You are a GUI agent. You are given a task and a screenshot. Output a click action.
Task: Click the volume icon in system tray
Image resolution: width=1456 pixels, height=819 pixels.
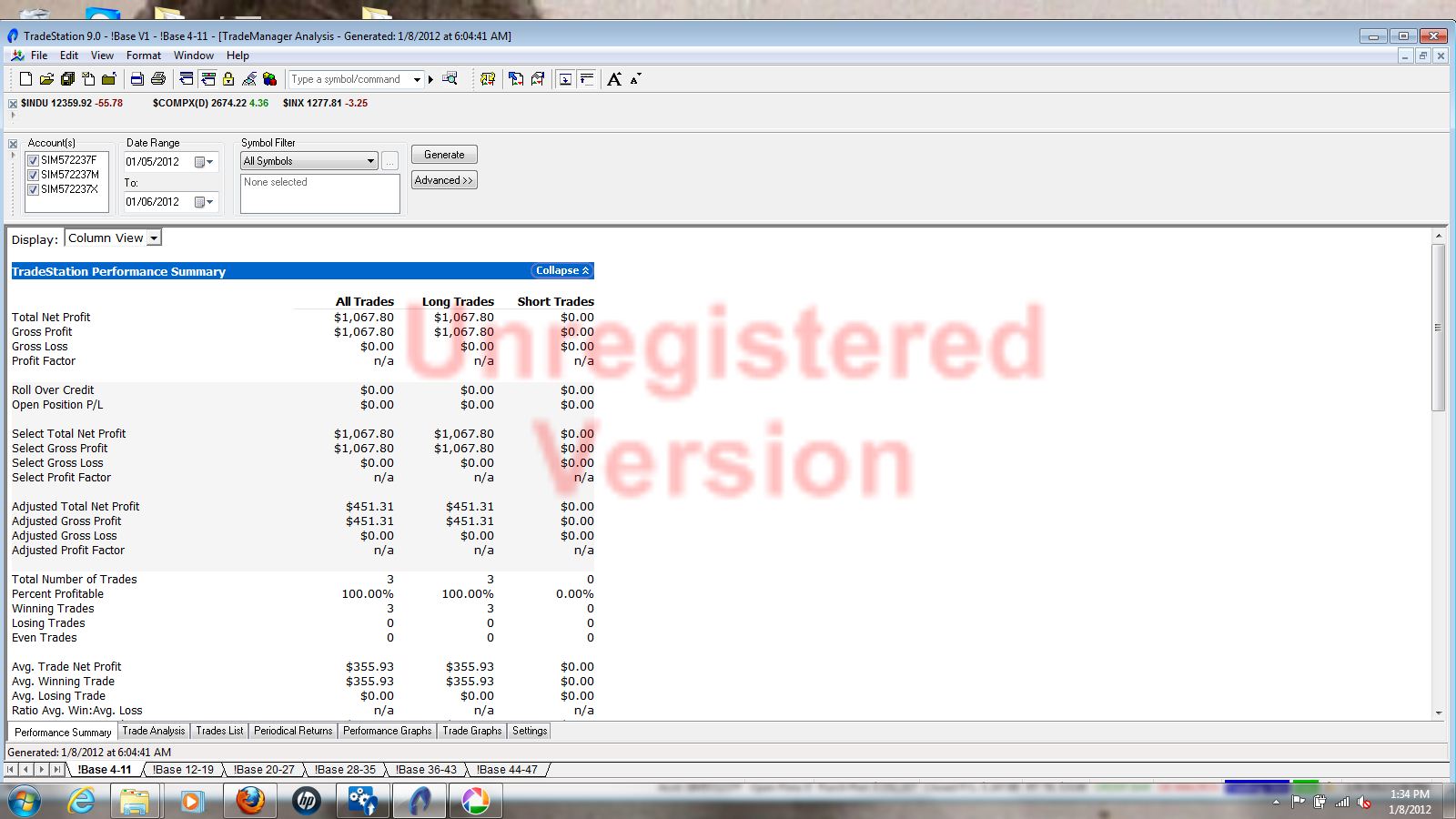tap(1364, 802)
